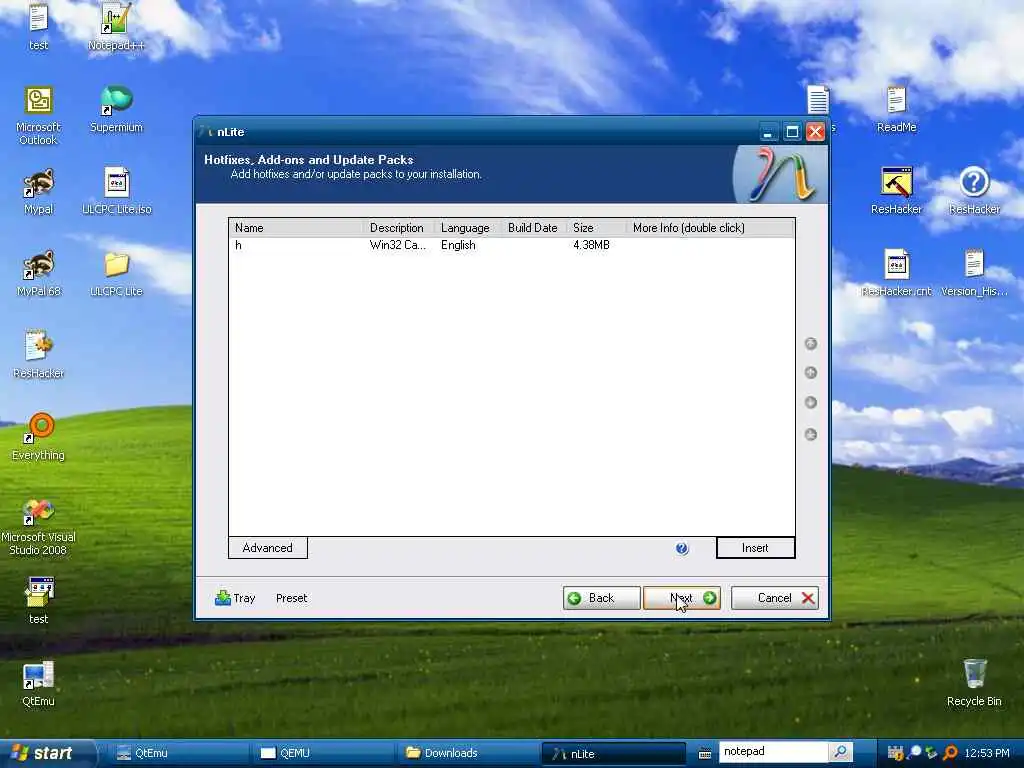Minimize the nLite window
This screenshot has width=1024, height=768.
769,132
